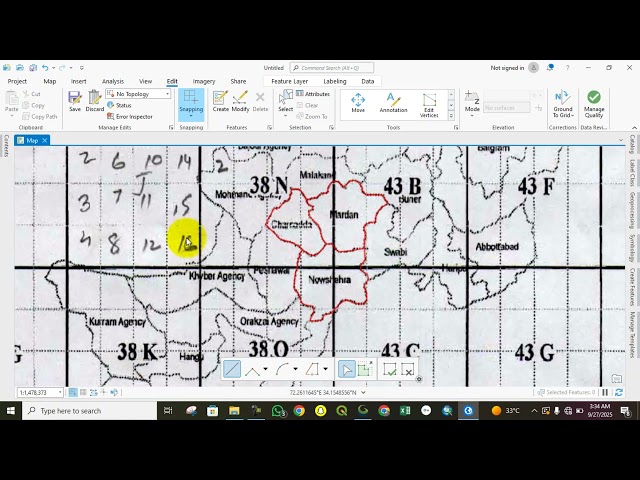Open the Analysis ribbon tab
Screen dimensions: 640x480
coord(113,81)
